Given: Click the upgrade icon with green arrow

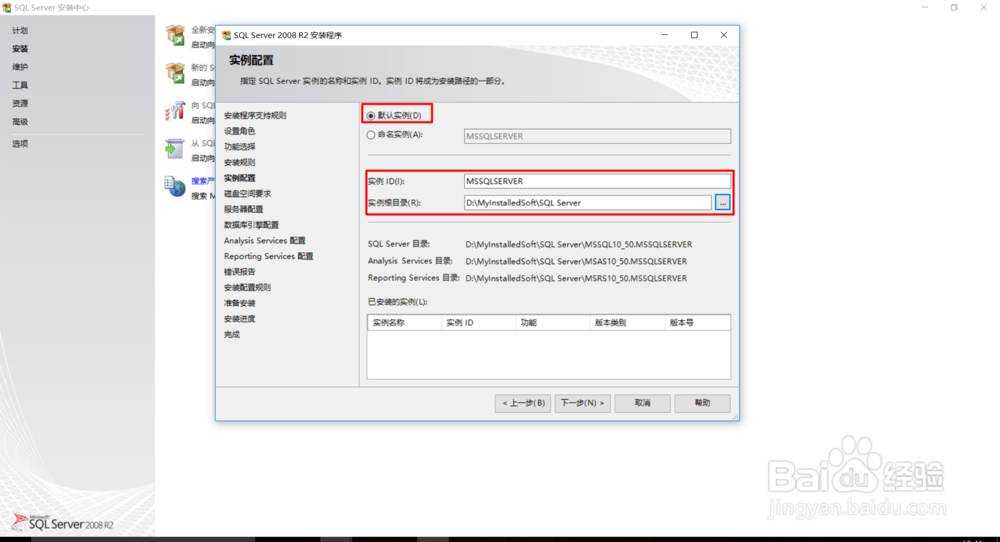Looking at the screenshot, I should 175,149.
